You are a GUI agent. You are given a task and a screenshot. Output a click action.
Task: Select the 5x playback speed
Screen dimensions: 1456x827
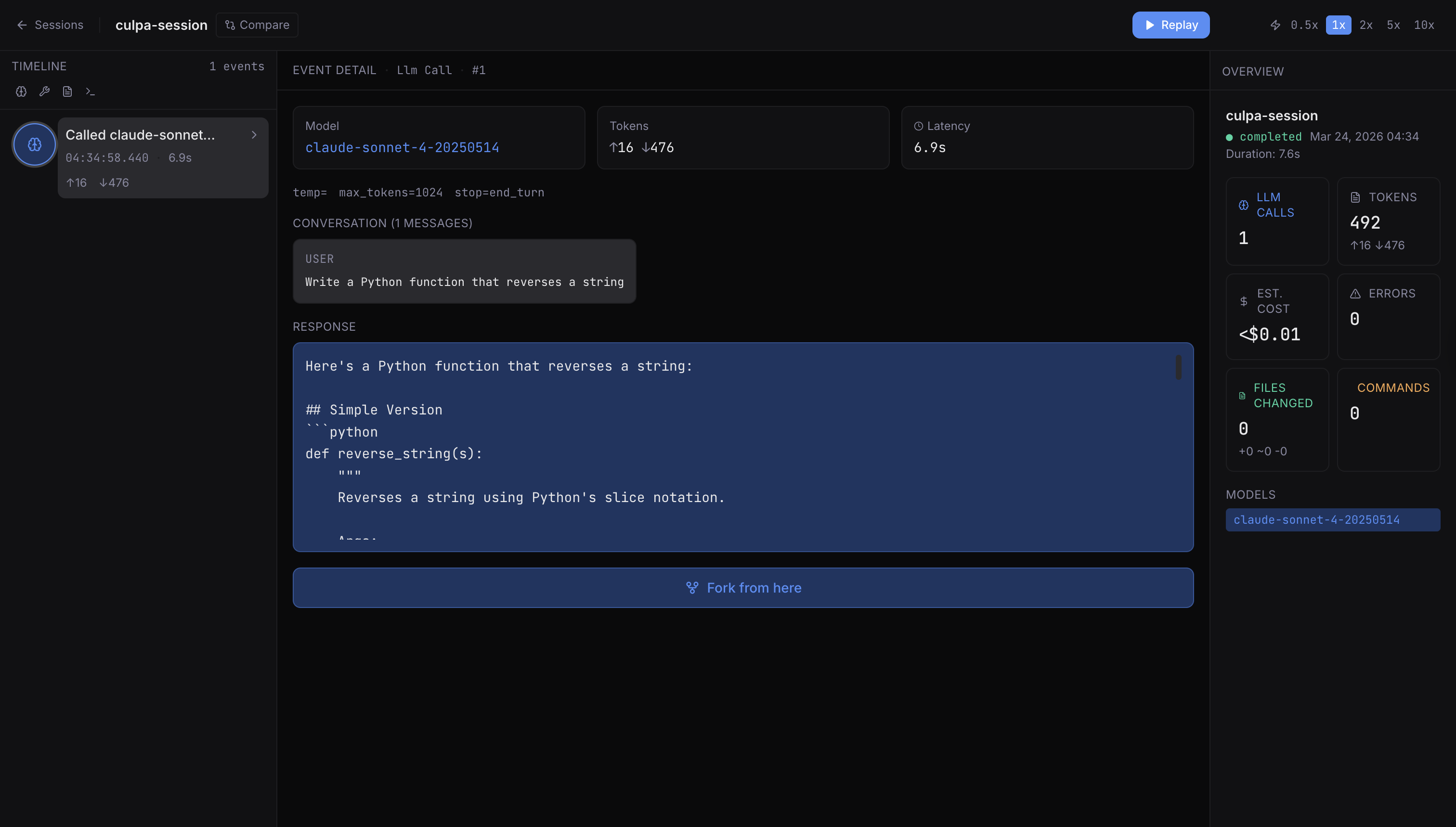[1393, 25]
